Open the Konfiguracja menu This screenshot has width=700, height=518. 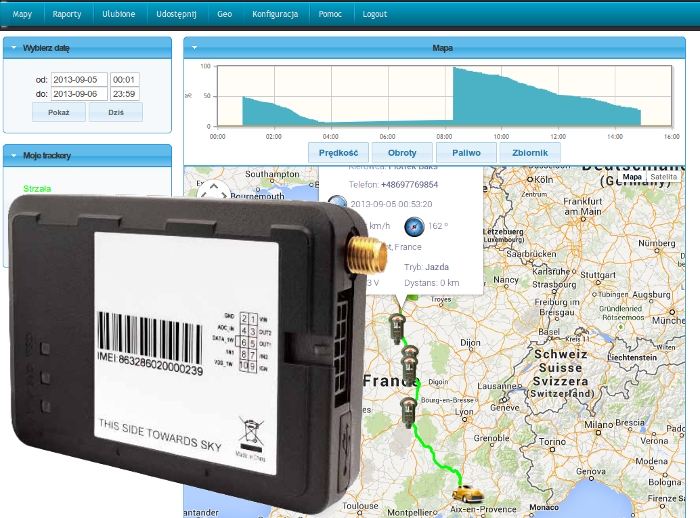click(275, 14)
